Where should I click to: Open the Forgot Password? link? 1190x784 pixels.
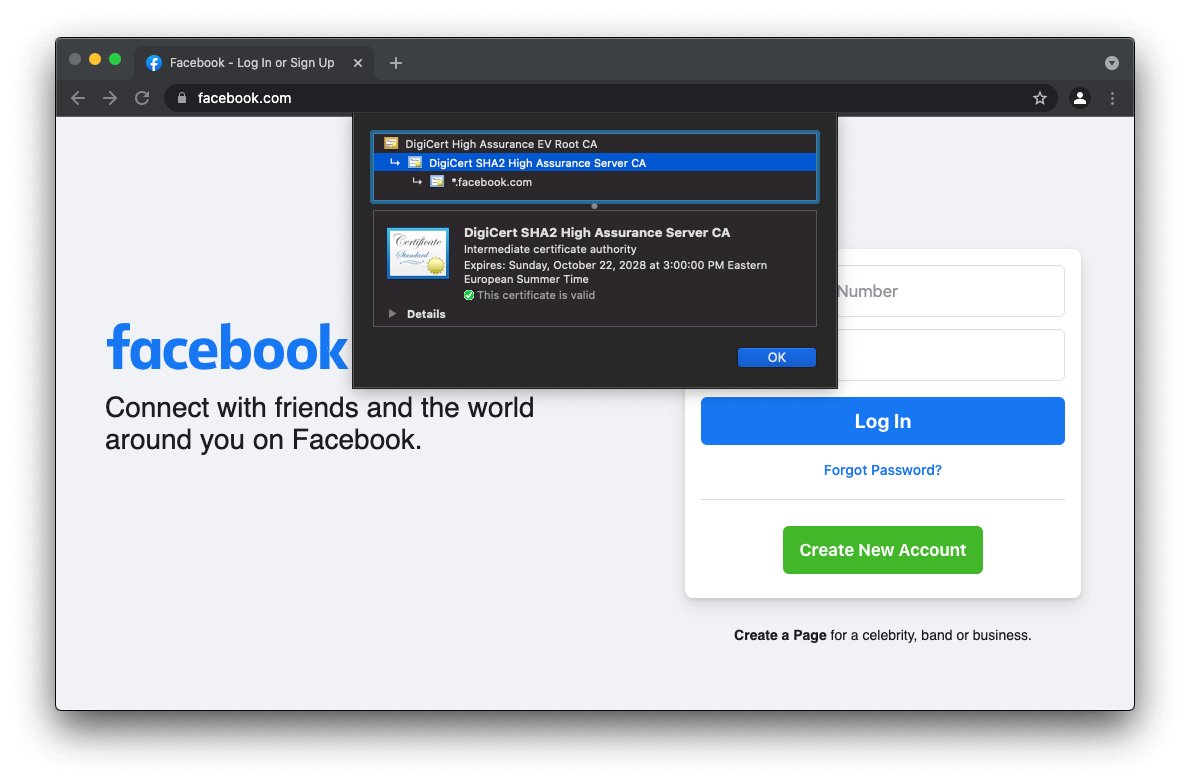(x=882, y=470)
